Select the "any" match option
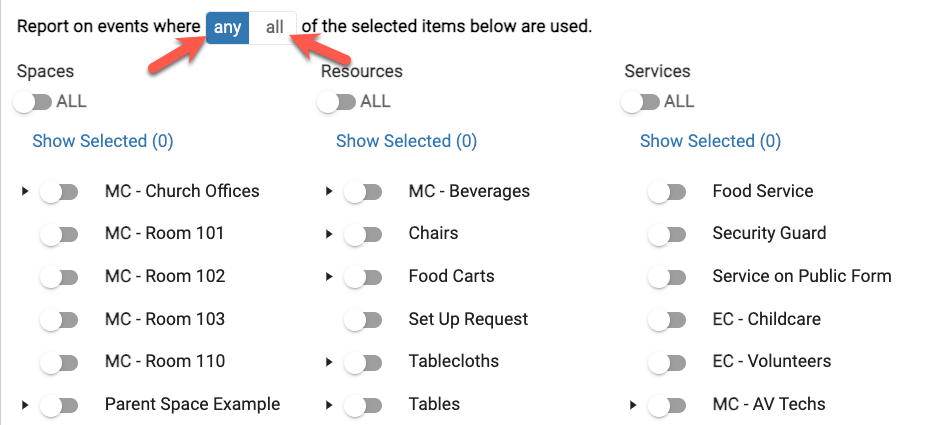The image size is (926, 425). 227,27
